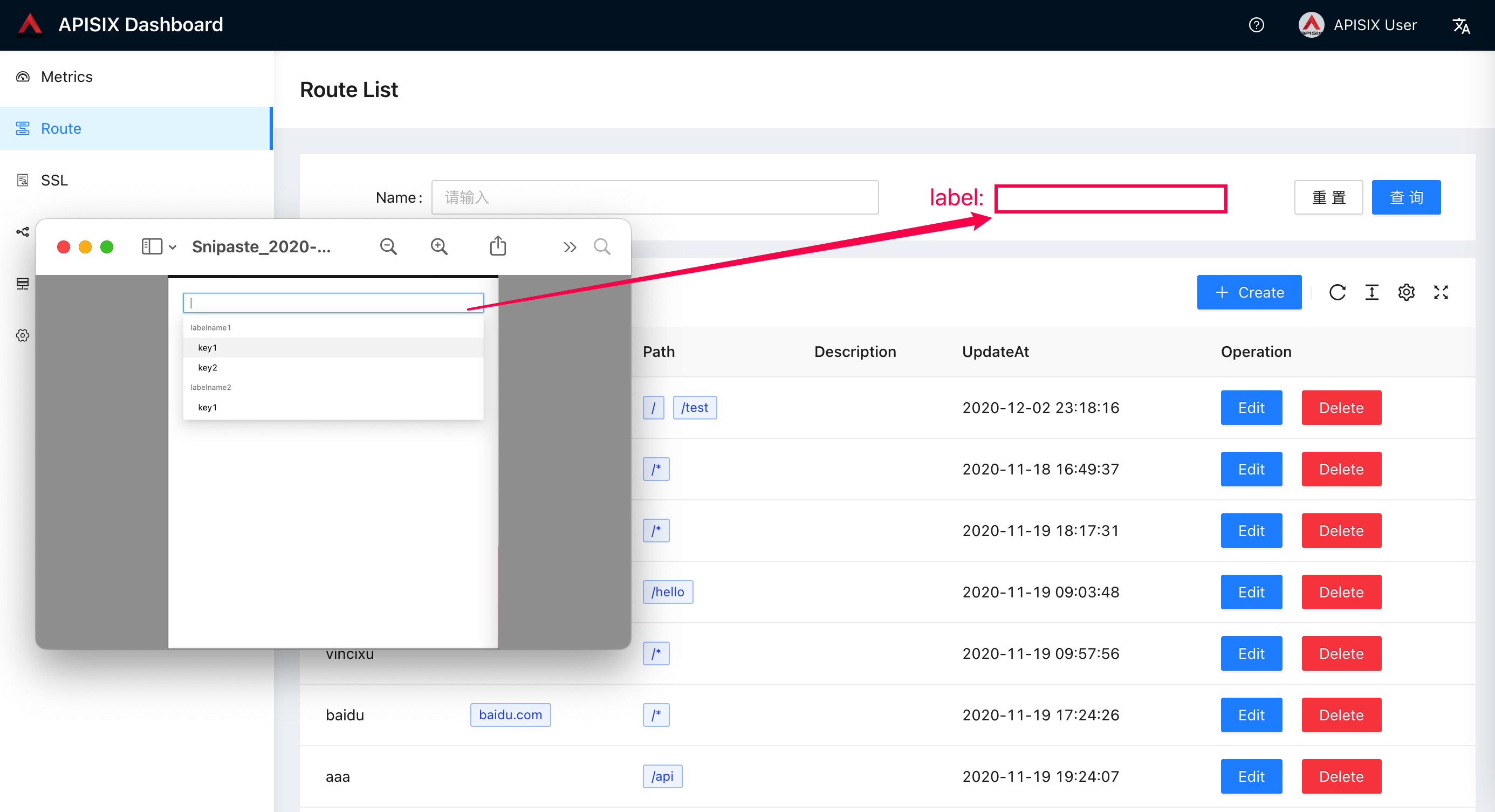Viewport: 1495px width, 812px height.
Task: Enter fullscreen with expand arrows icon
Action: [1441, 292]
